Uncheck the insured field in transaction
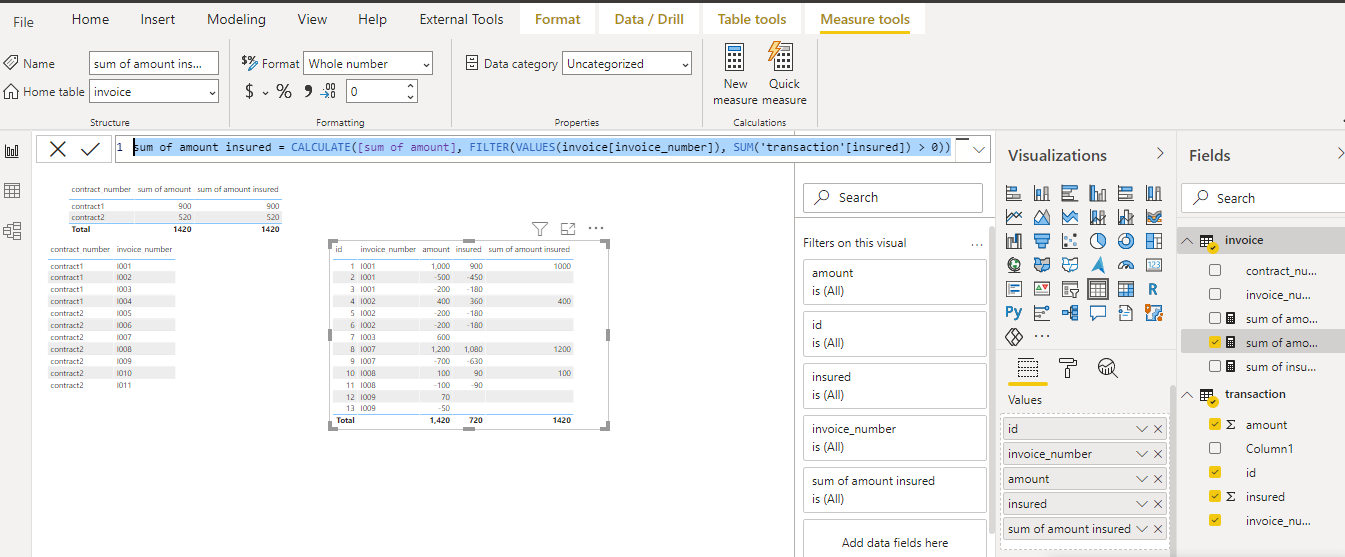 [1215, 496]
